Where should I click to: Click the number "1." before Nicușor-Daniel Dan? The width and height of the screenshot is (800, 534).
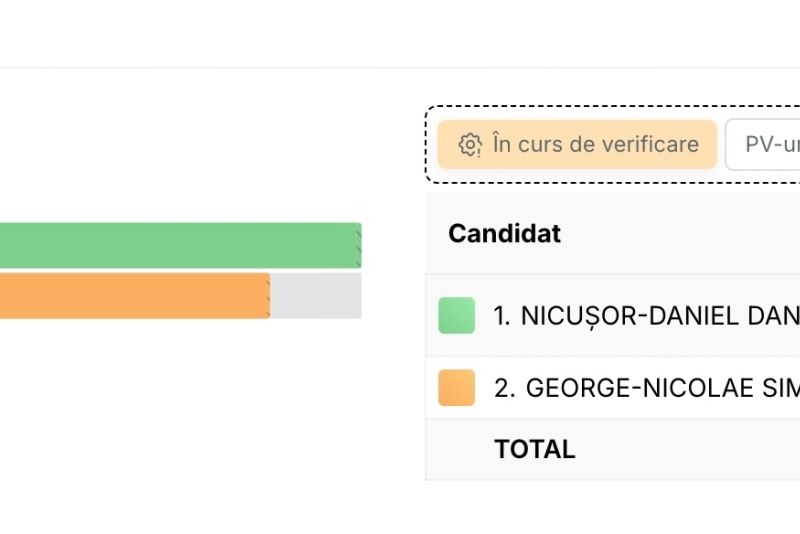point(503,316)
